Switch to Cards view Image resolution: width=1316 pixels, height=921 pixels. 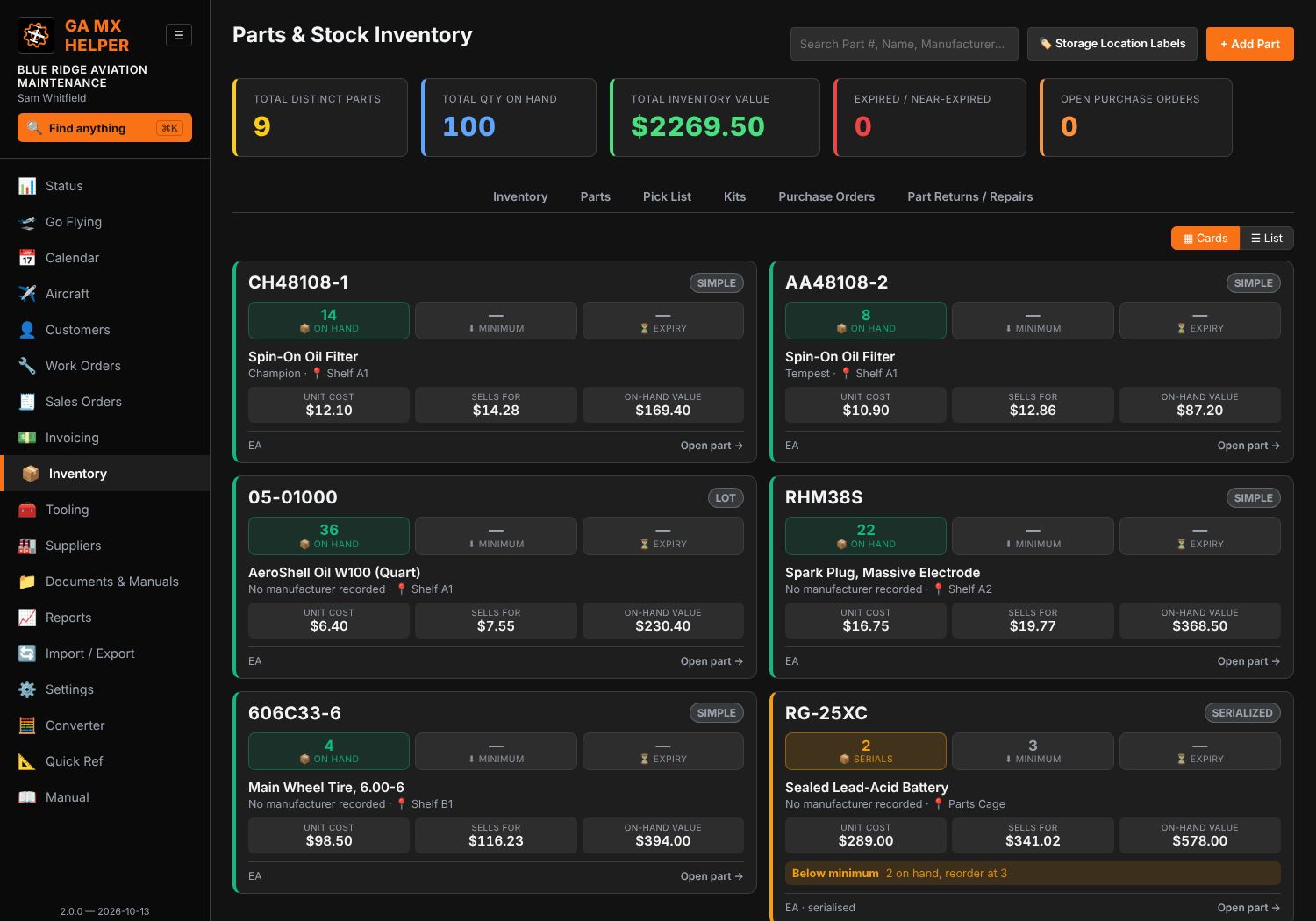tap(1205, 239)
